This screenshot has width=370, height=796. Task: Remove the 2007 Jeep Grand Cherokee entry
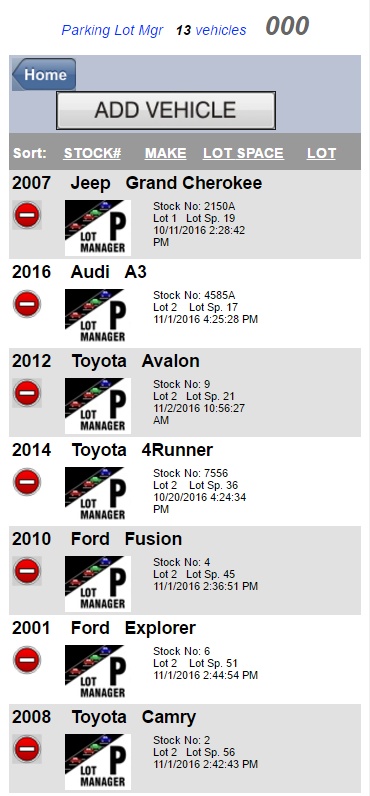(x=27, y=215)
